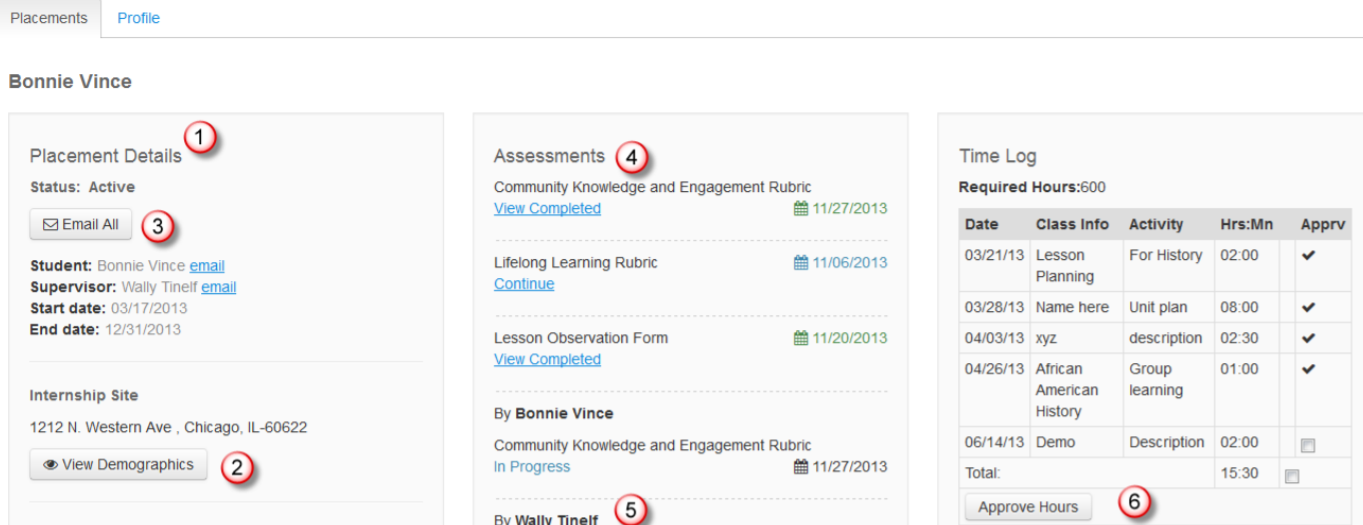The height and width of the screenshot is (525, 1363).
Task: Open View Completed for Lesson Observation Form
Action: coord(547,360)
